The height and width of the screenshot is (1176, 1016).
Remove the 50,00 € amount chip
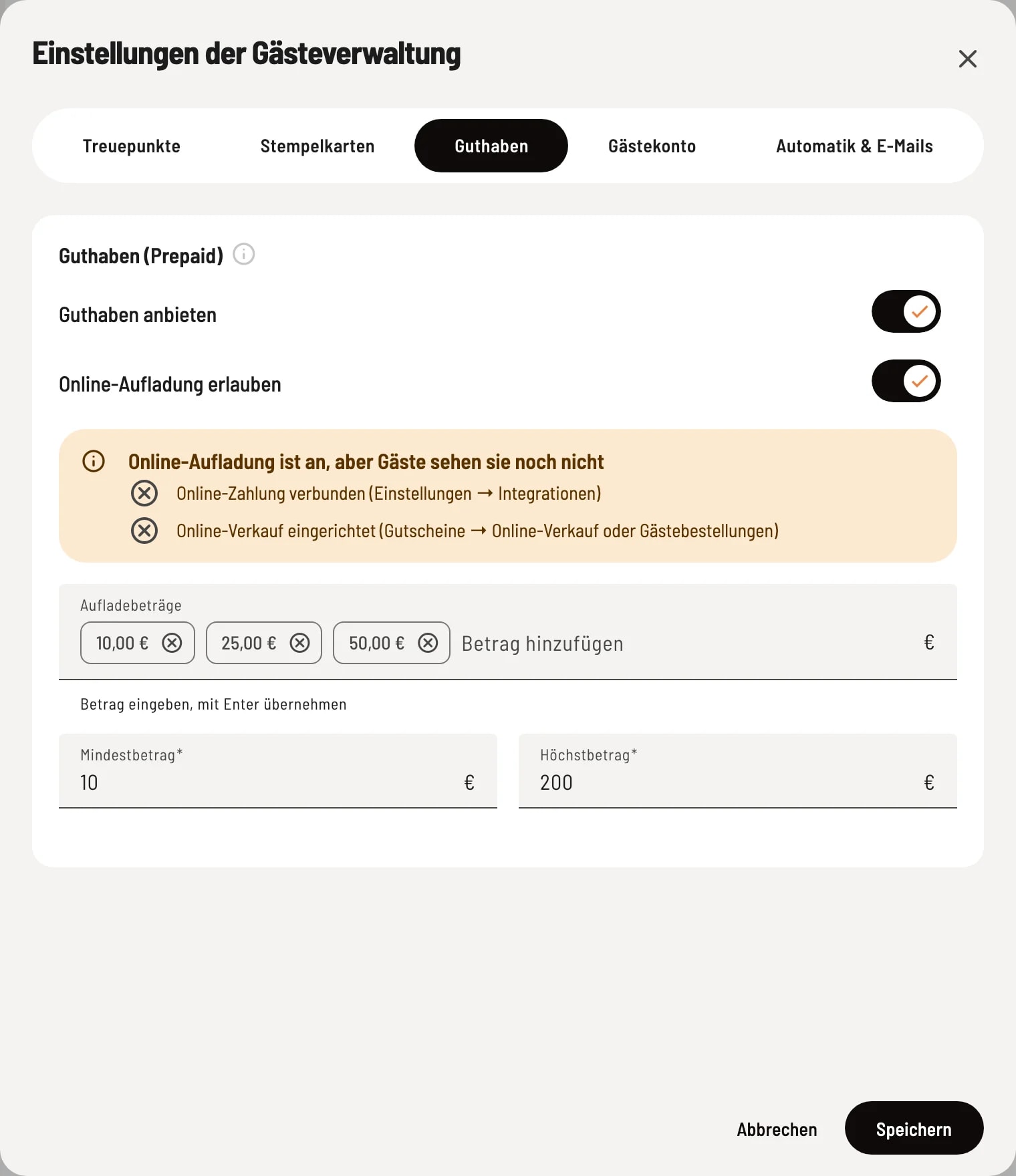tap(428, 643)
